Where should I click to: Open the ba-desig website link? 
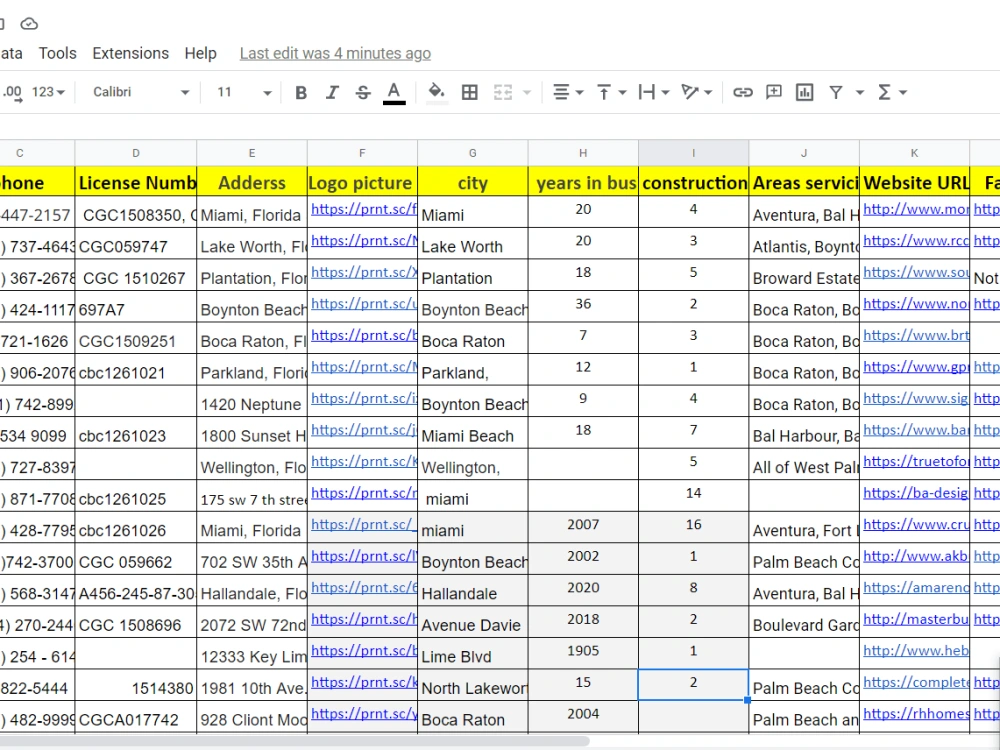coord(916,493)
